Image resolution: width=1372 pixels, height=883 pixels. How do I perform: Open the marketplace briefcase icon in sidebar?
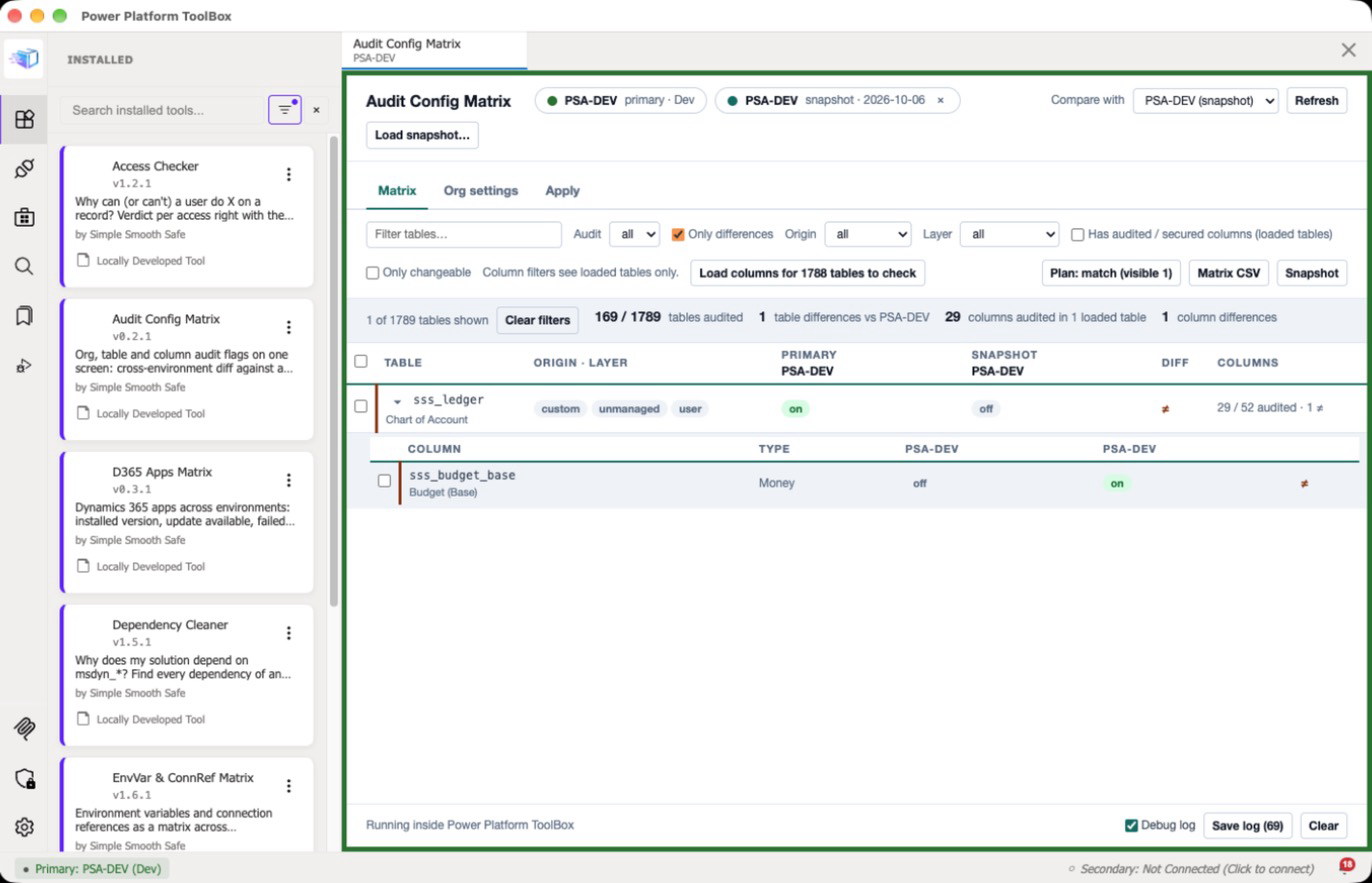click(24, 217)
